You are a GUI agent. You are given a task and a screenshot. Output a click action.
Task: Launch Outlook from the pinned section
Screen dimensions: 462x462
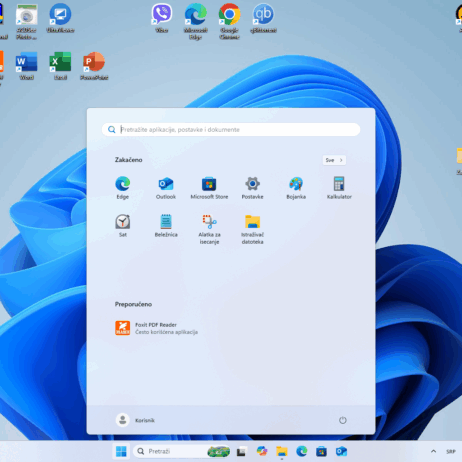click(x=166, y=188)
